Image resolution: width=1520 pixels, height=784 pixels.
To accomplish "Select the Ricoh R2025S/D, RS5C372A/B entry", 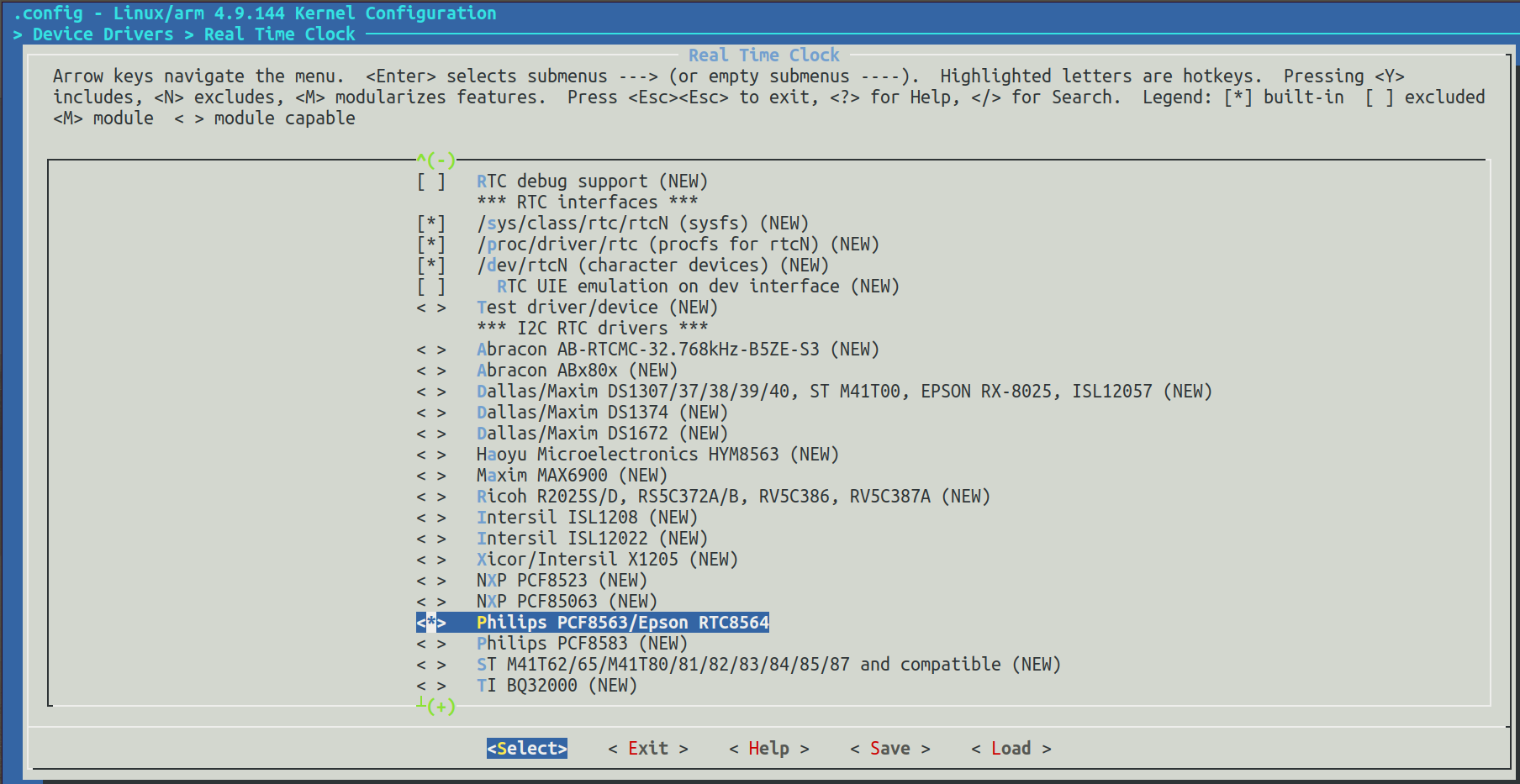I will [x=733, y=497].
